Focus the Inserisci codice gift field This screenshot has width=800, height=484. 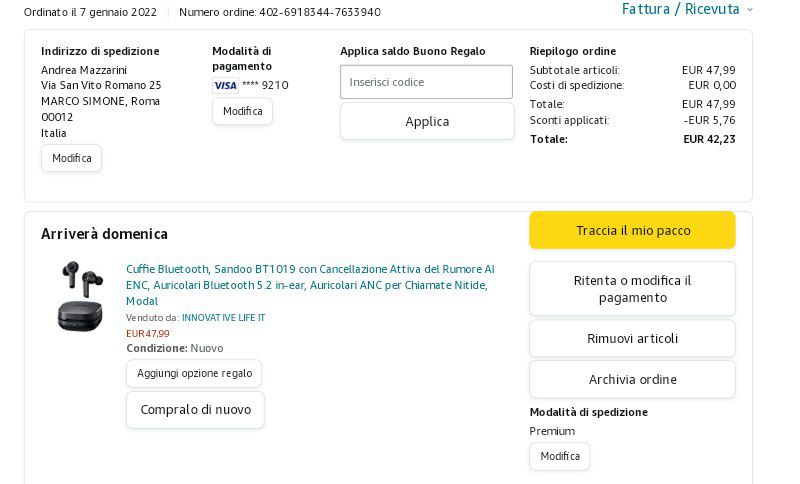pos(426,82)
